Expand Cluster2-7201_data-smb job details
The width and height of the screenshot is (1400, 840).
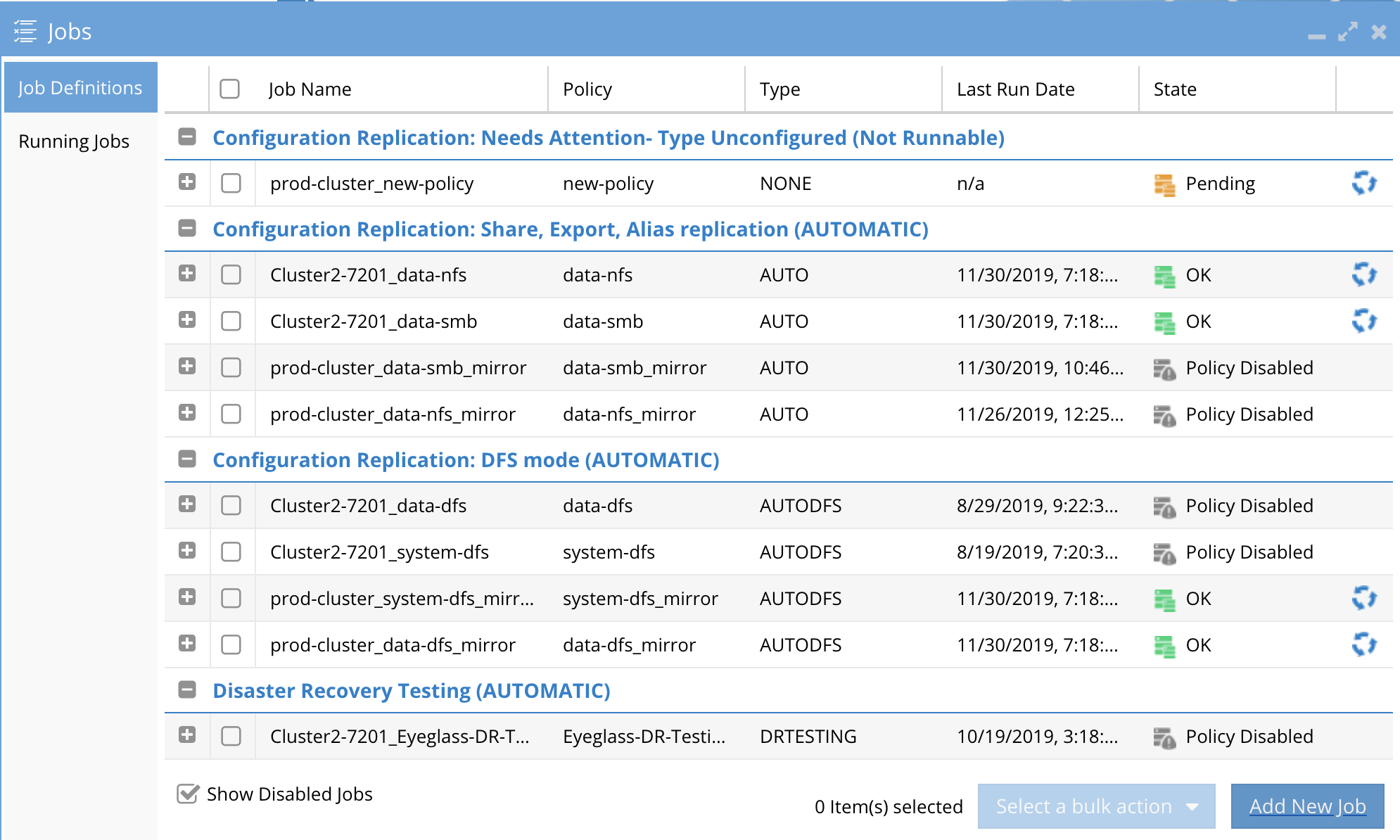187,319
